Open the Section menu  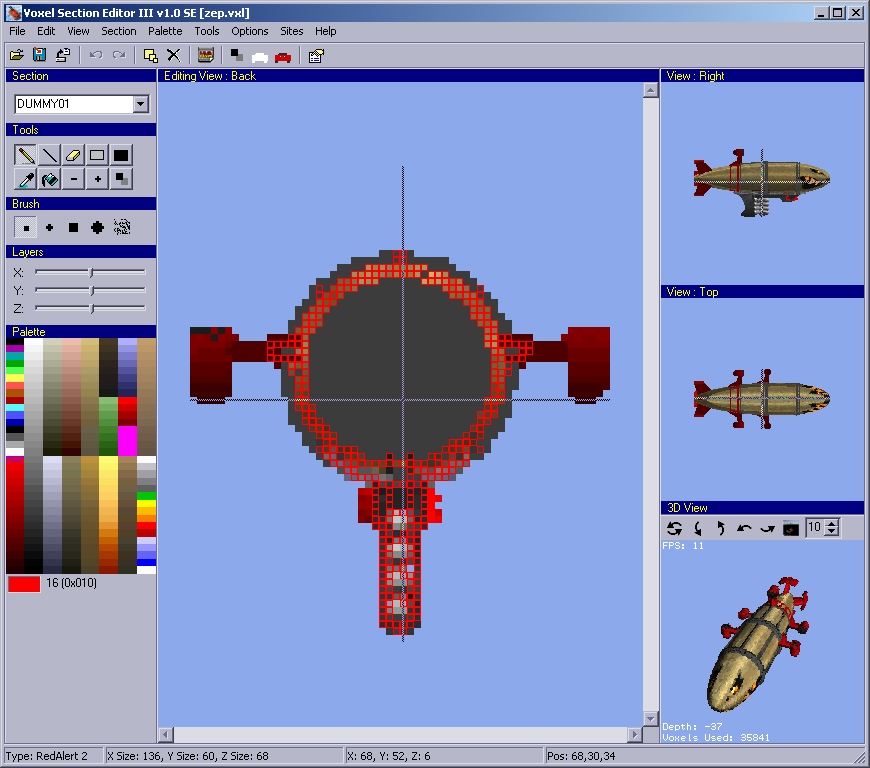click(118, 31)
